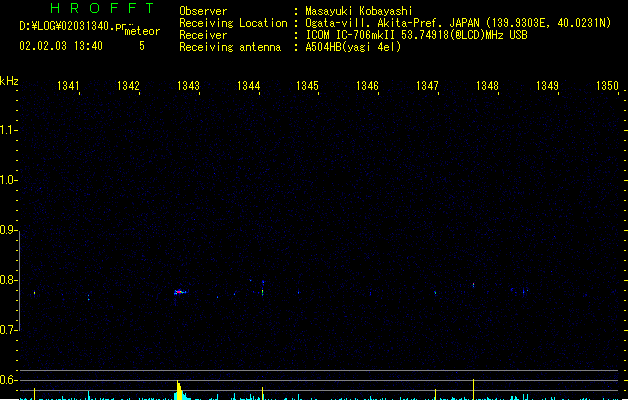Click the Observer field label

point(203,11)
